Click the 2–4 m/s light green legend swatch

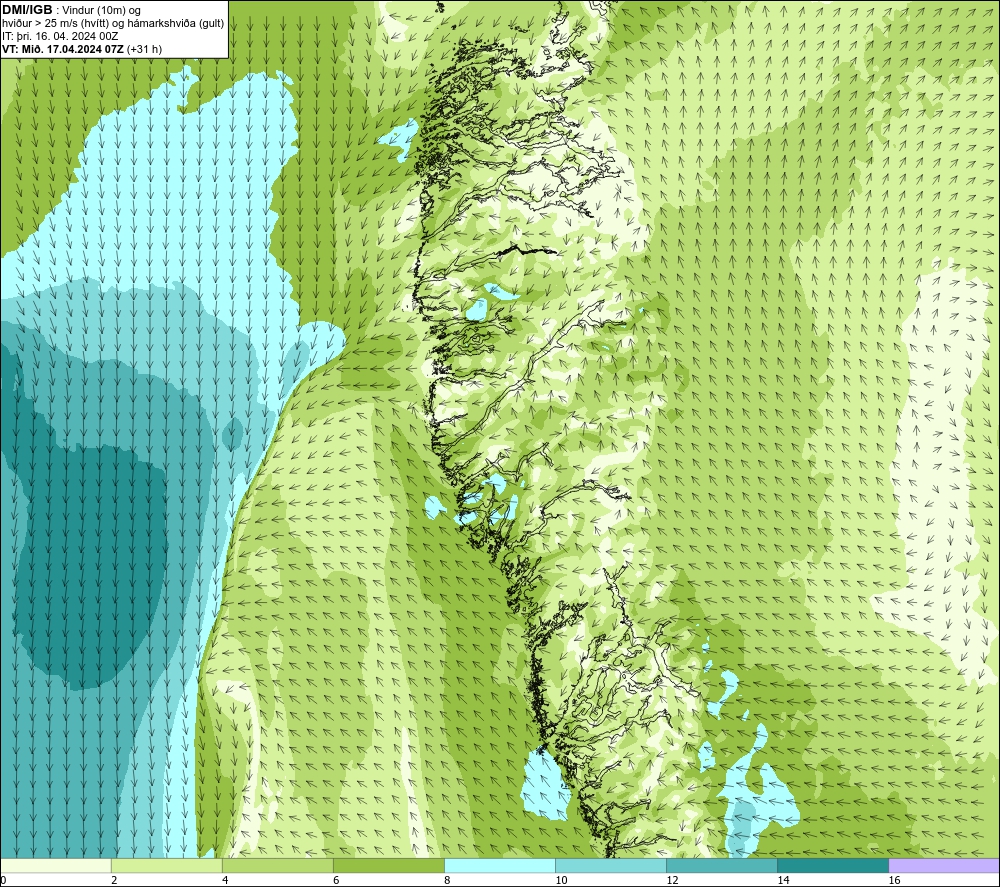pos(166,865)
